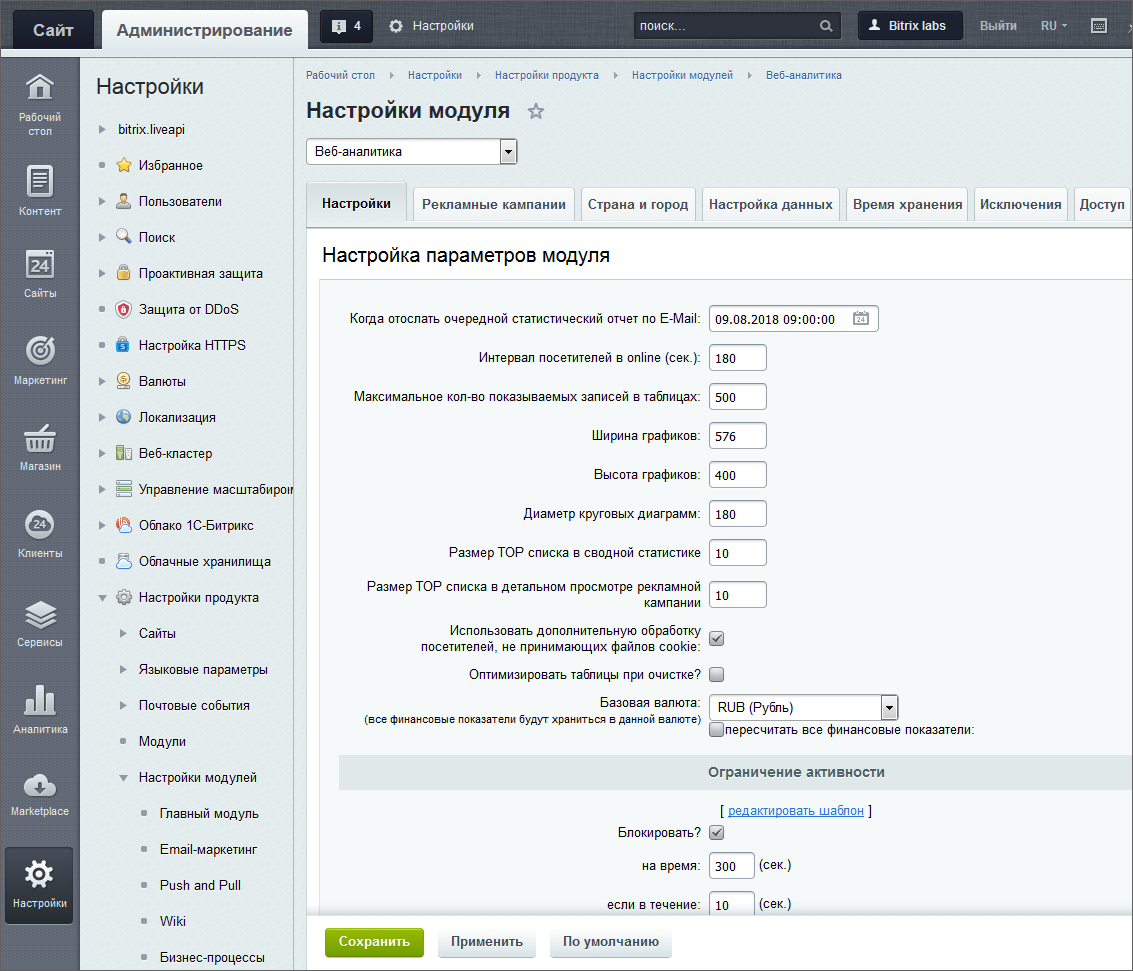Viewport: 1133px width, 971px height.
Task: Toggle the cookie-less visitors processing checkbox
Action: click(x=716, y=638)
